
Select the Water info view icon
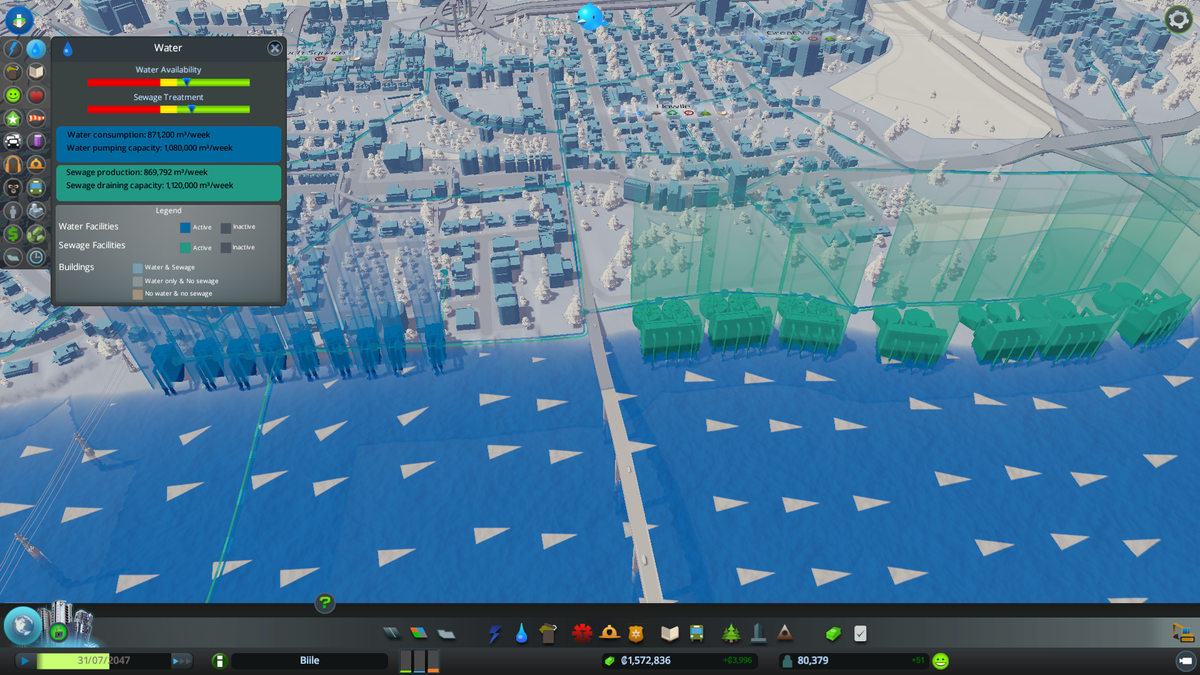tap(37, 48)
